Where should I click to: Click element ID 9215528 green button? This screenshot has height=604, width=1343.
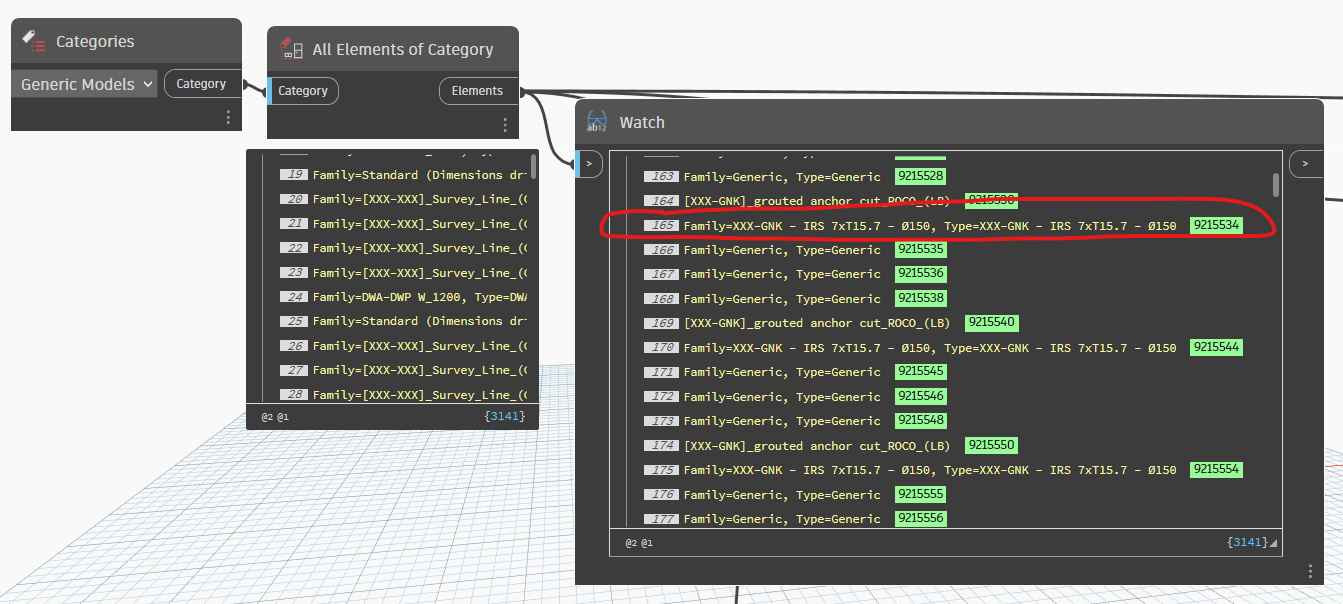click(920, 176)
